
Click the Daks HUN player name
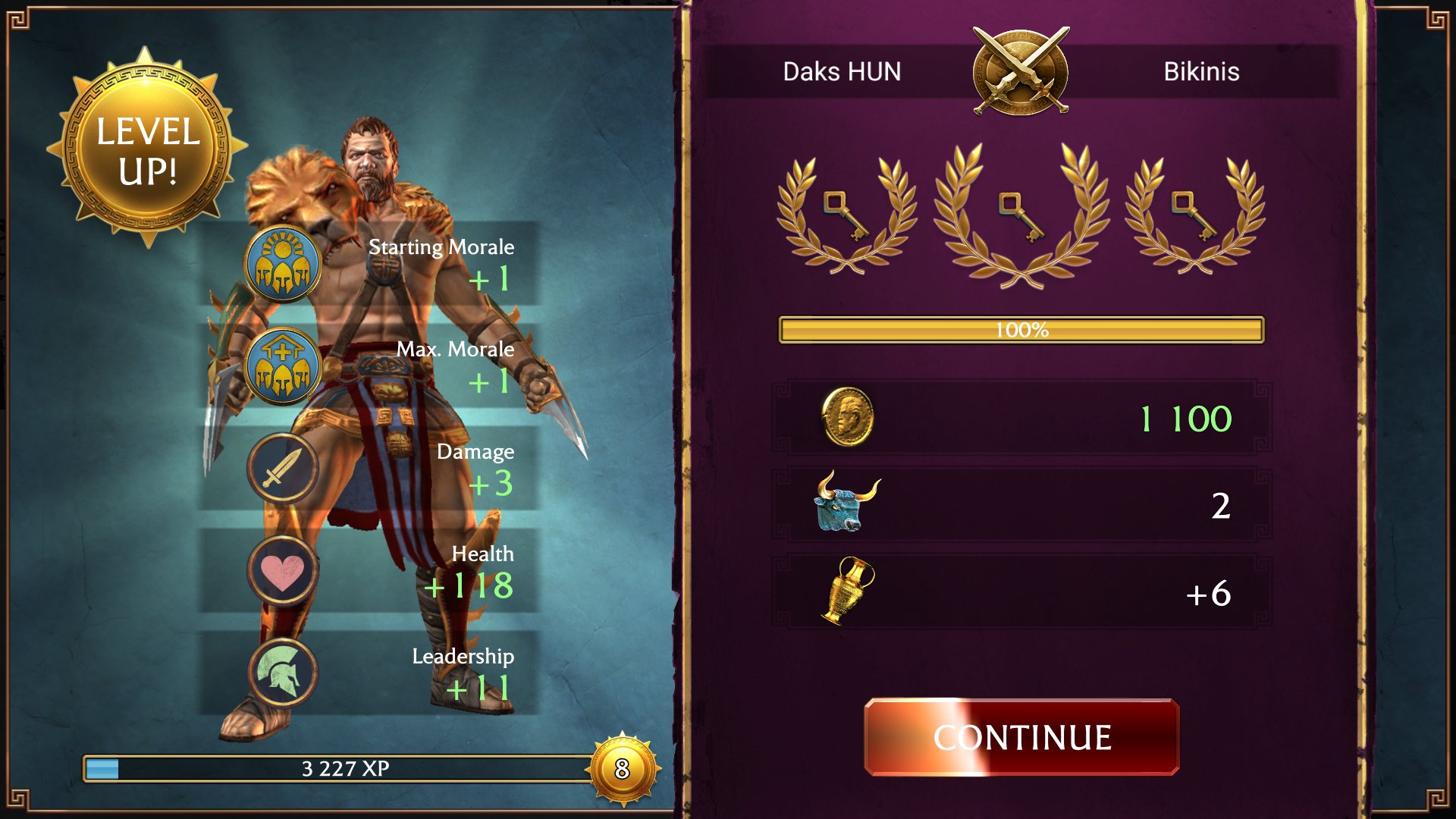tap(842, 71)
